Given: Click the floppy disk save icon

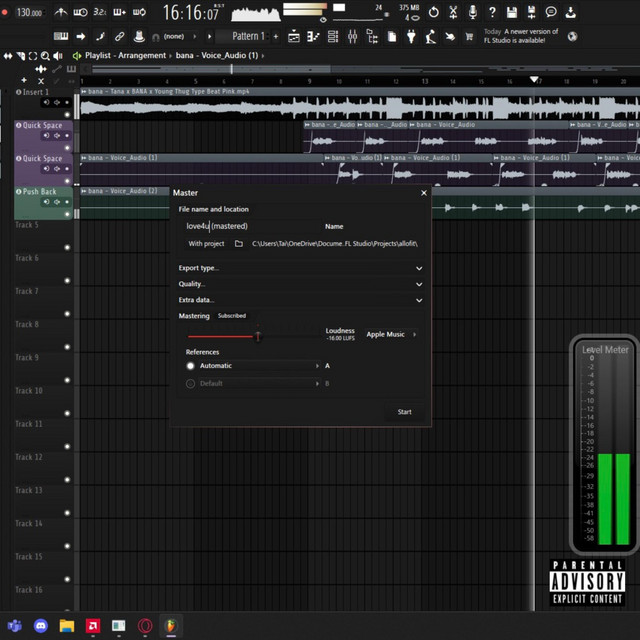Looking at the screenshot, I should click(x=512, y=12).
